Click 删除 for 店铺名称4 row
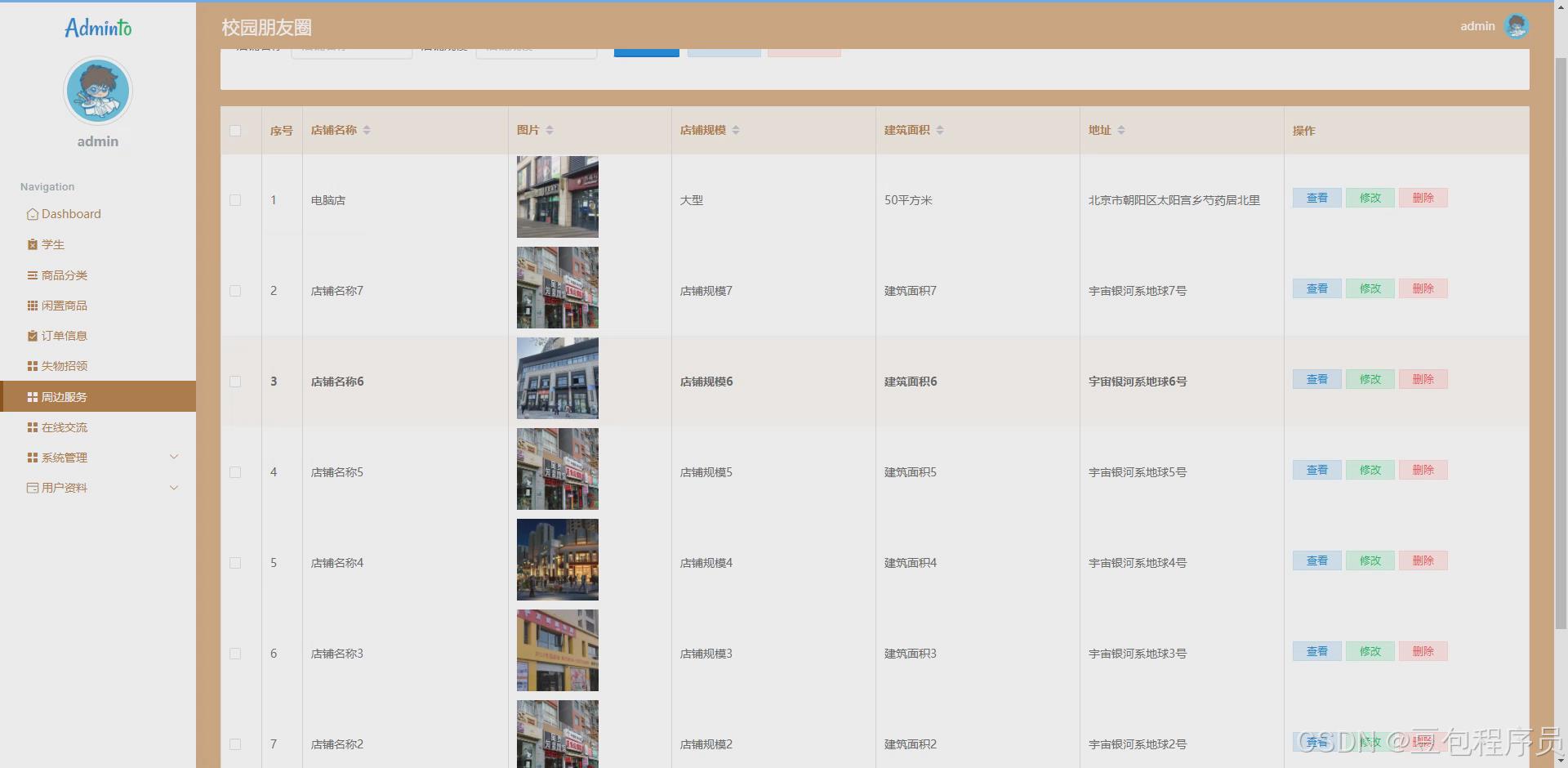1568x768 pixels. pyautogui.click(x=1423, y=560)
